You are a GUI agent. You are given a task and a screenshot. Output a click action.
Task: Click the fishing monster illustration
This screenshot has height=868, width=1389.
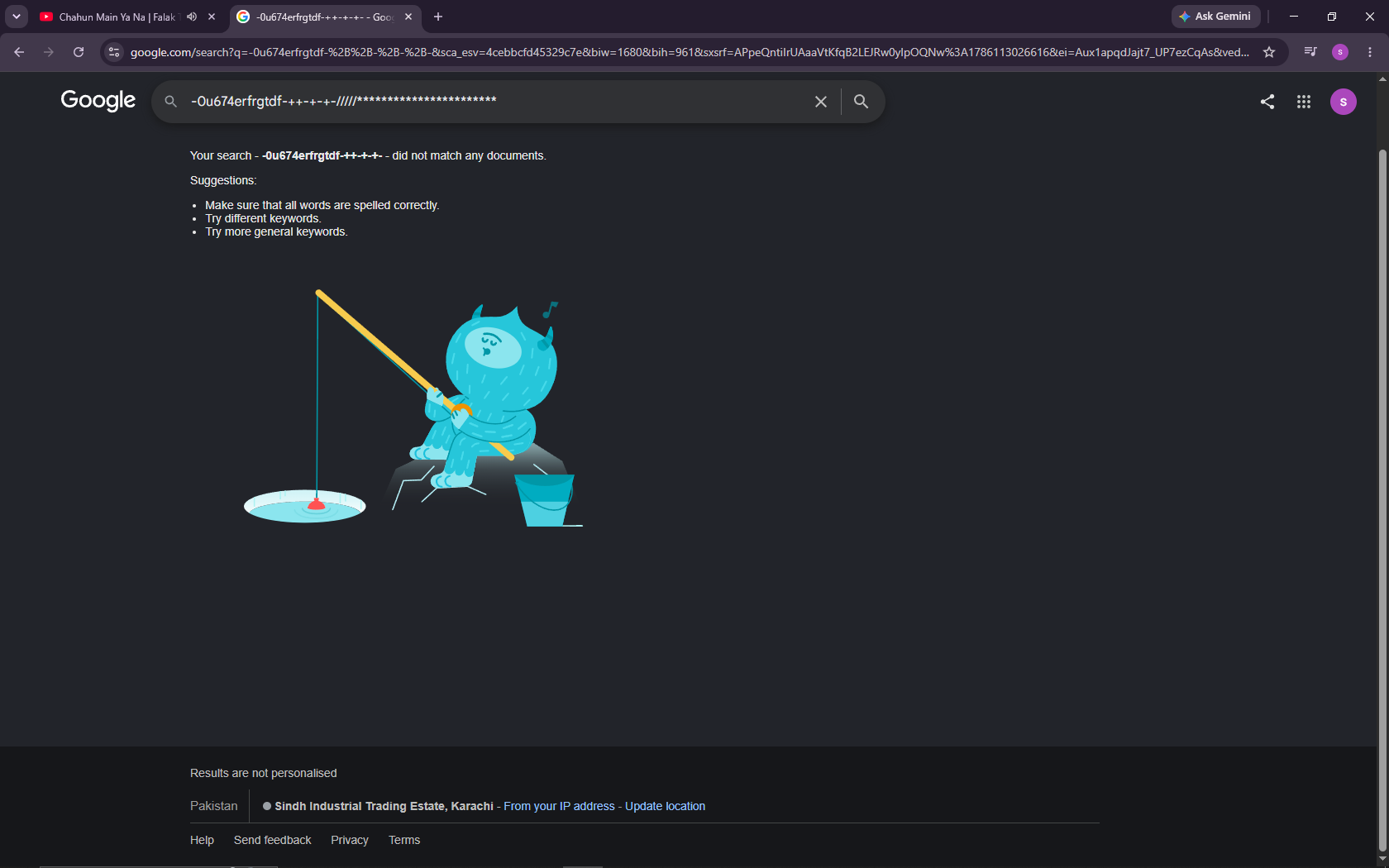(x=413, y=409)
